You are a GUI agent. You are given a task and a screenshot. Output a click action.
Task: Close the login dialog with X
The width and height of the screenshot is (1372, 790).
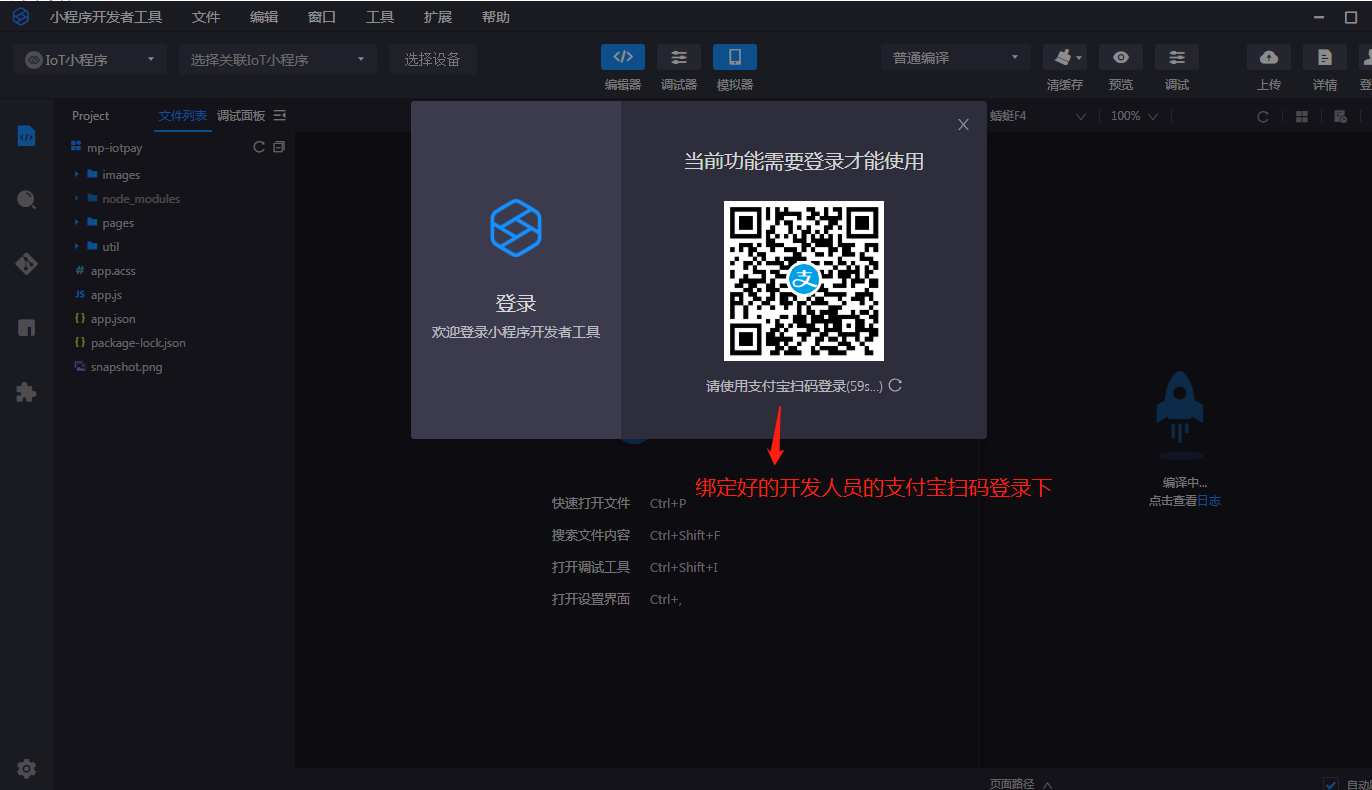pyautogui.click(x=963, y=125)
